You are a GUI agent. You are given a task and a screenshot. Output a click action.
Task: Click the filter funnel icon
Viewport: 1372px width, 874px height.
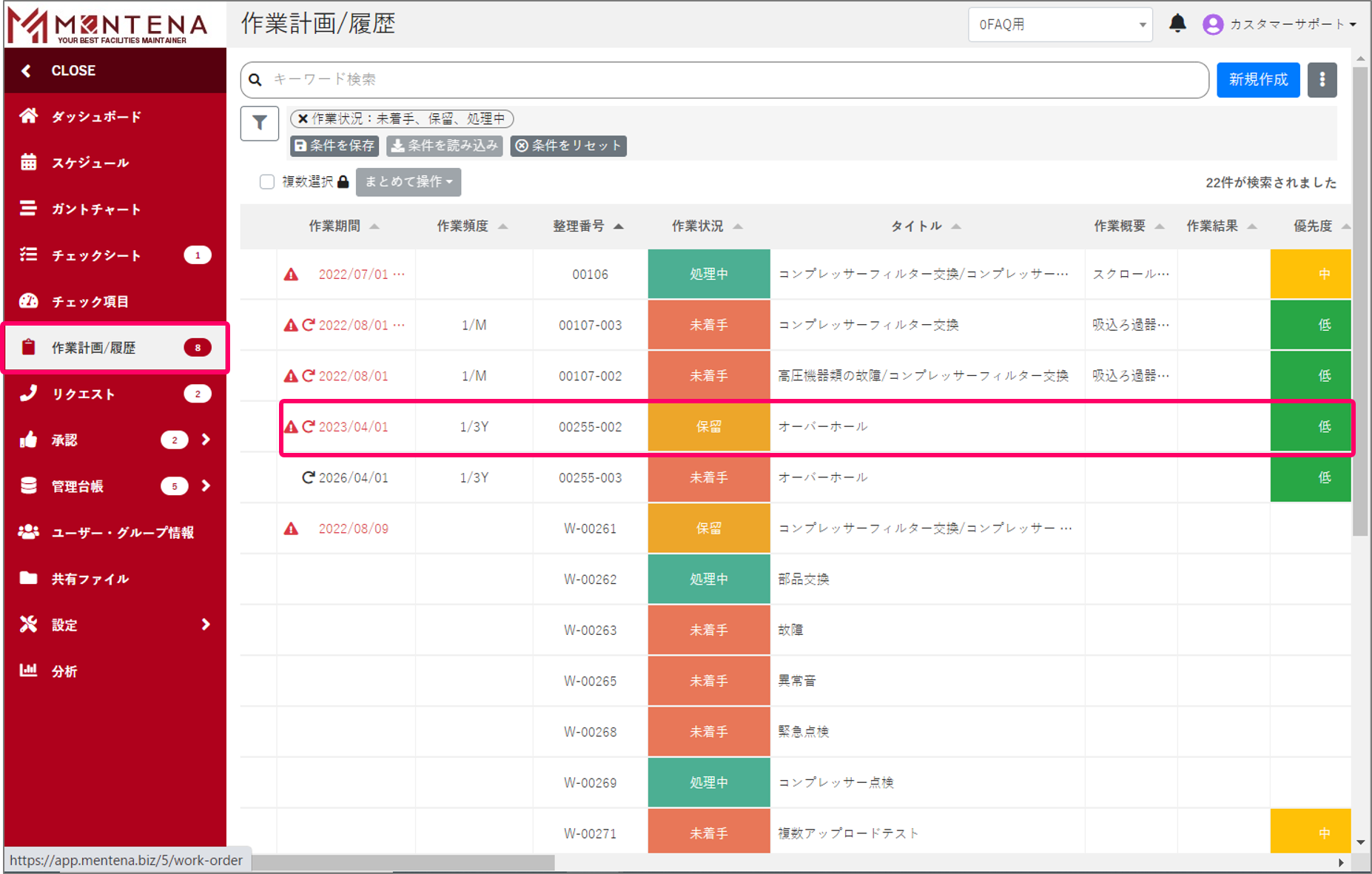259,123
